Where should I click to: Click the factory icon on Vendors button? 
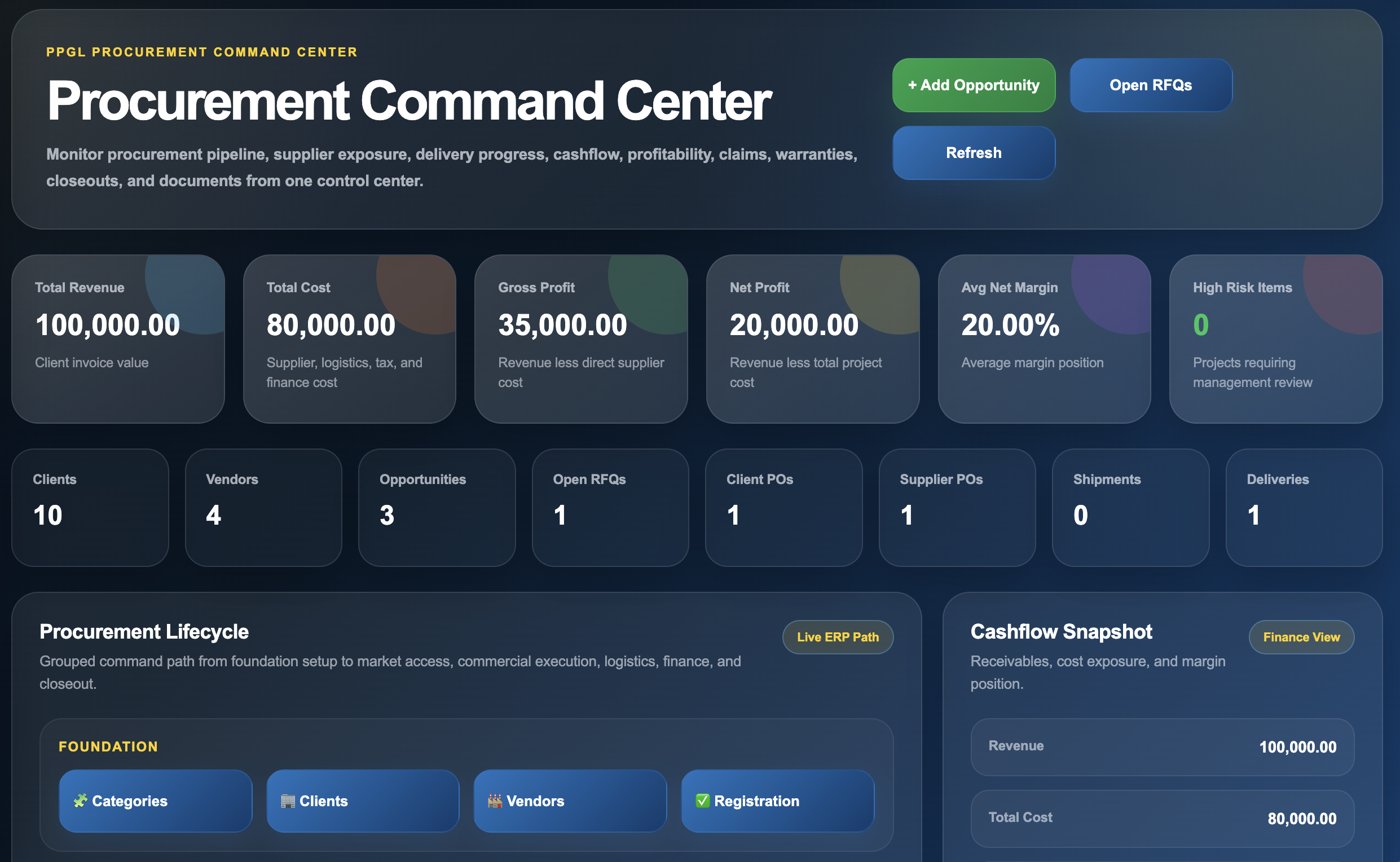click(495, 801)
